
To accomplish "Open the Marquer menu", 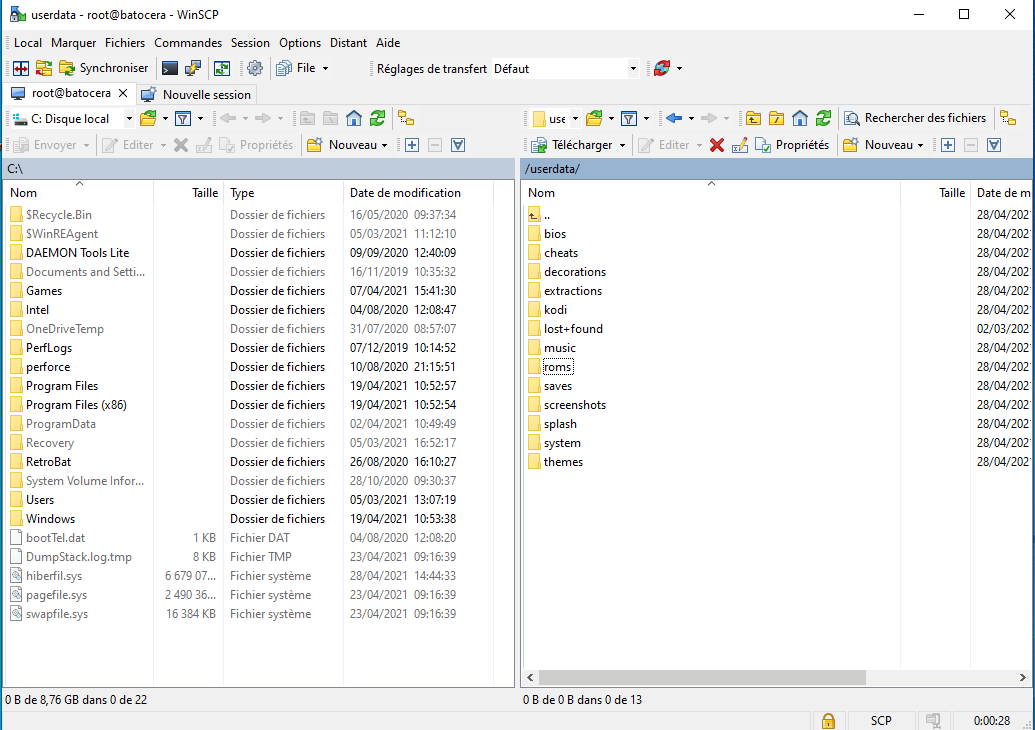I will click(73, 43).
